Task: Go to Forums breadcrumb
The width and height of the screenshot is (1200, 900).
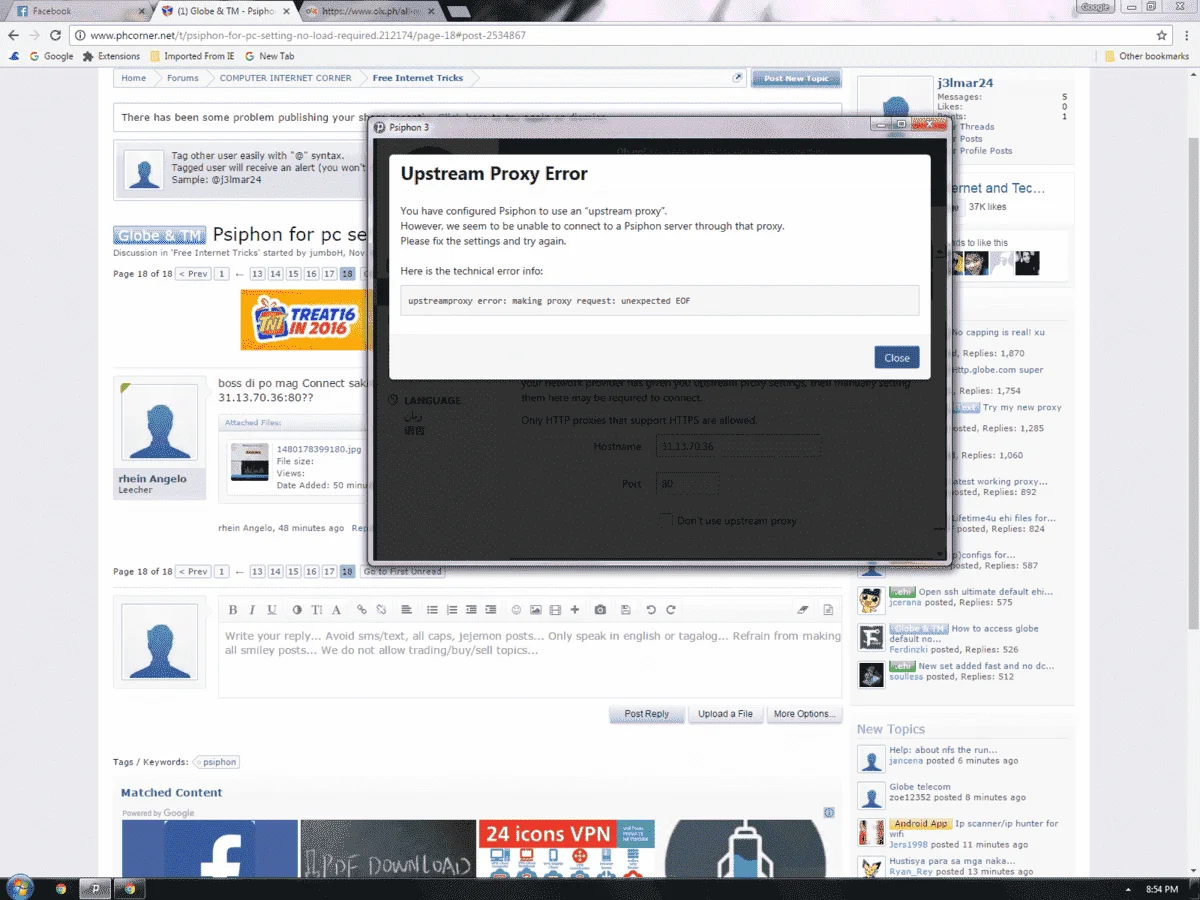Action: [183, 78]
